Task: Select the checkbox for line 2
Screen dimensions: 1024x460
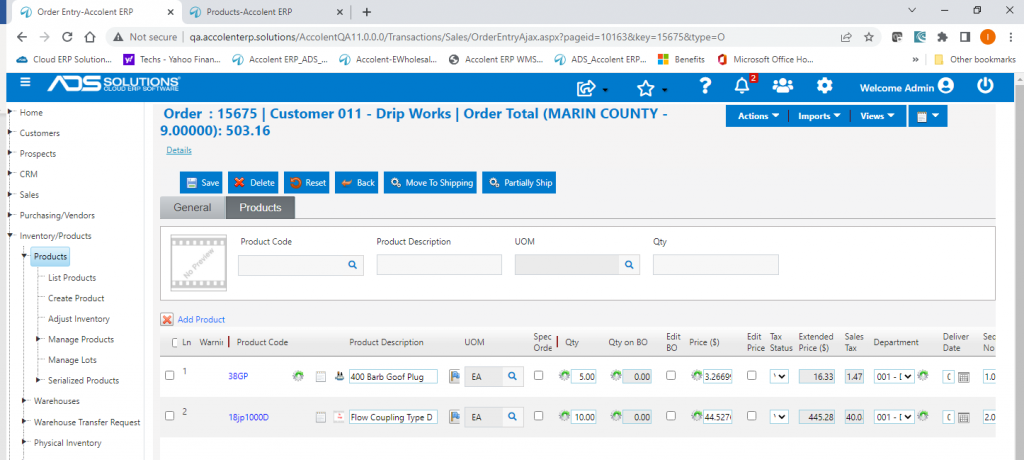Action: point(170,416)
